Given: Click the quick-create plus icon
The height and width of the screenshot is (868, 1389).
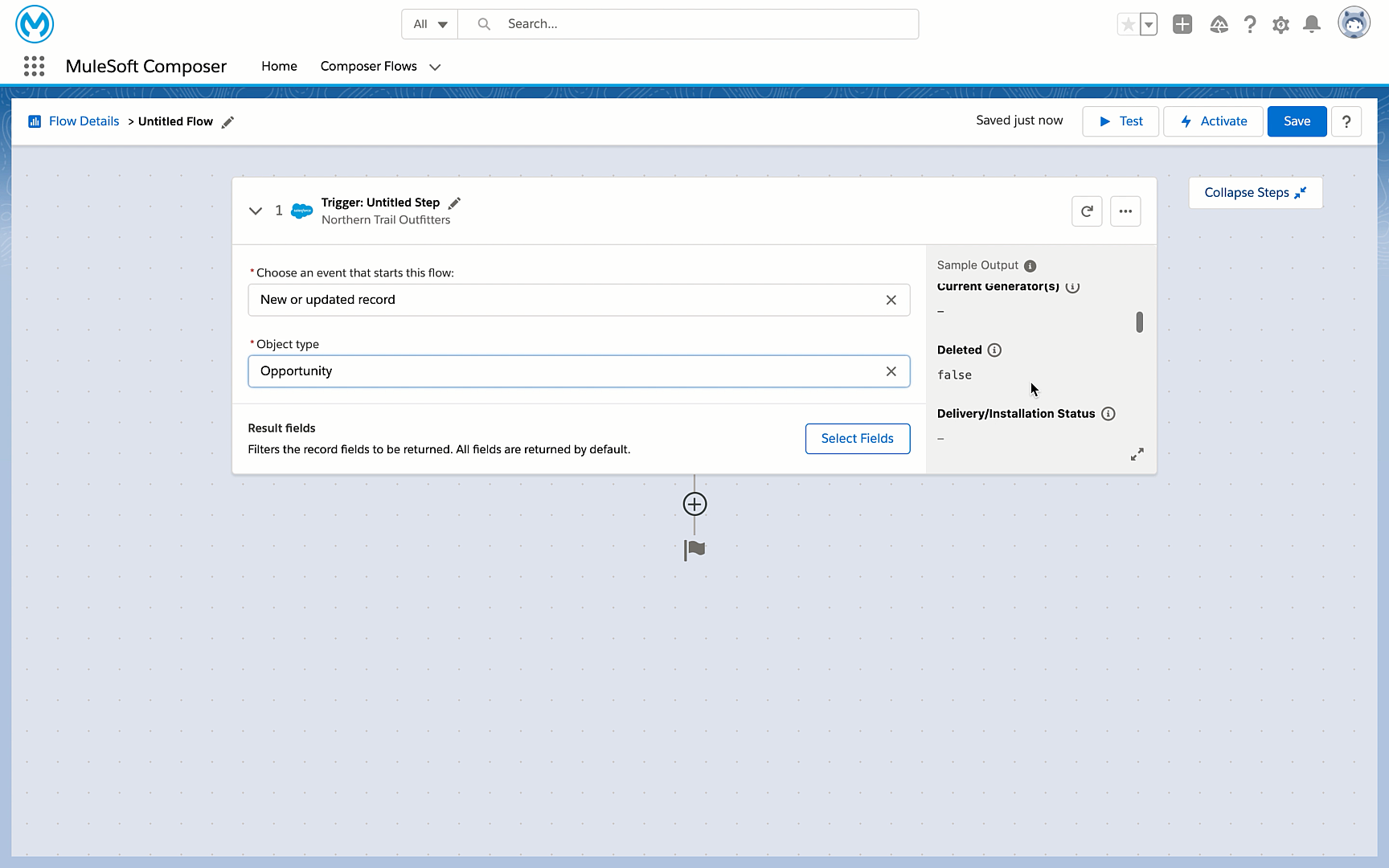Looking at the screenshot, I should (1182, 24).
